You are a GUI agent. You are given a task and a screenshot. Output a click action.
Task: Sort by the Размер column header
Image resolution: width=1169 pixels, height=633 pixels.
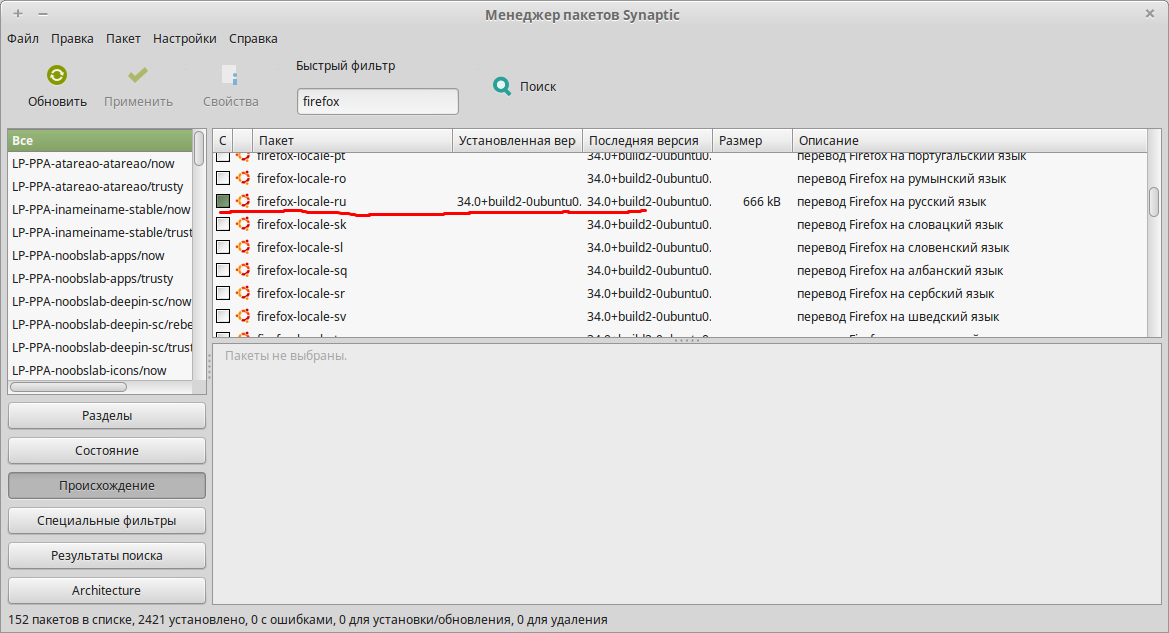tap(752, 141)
